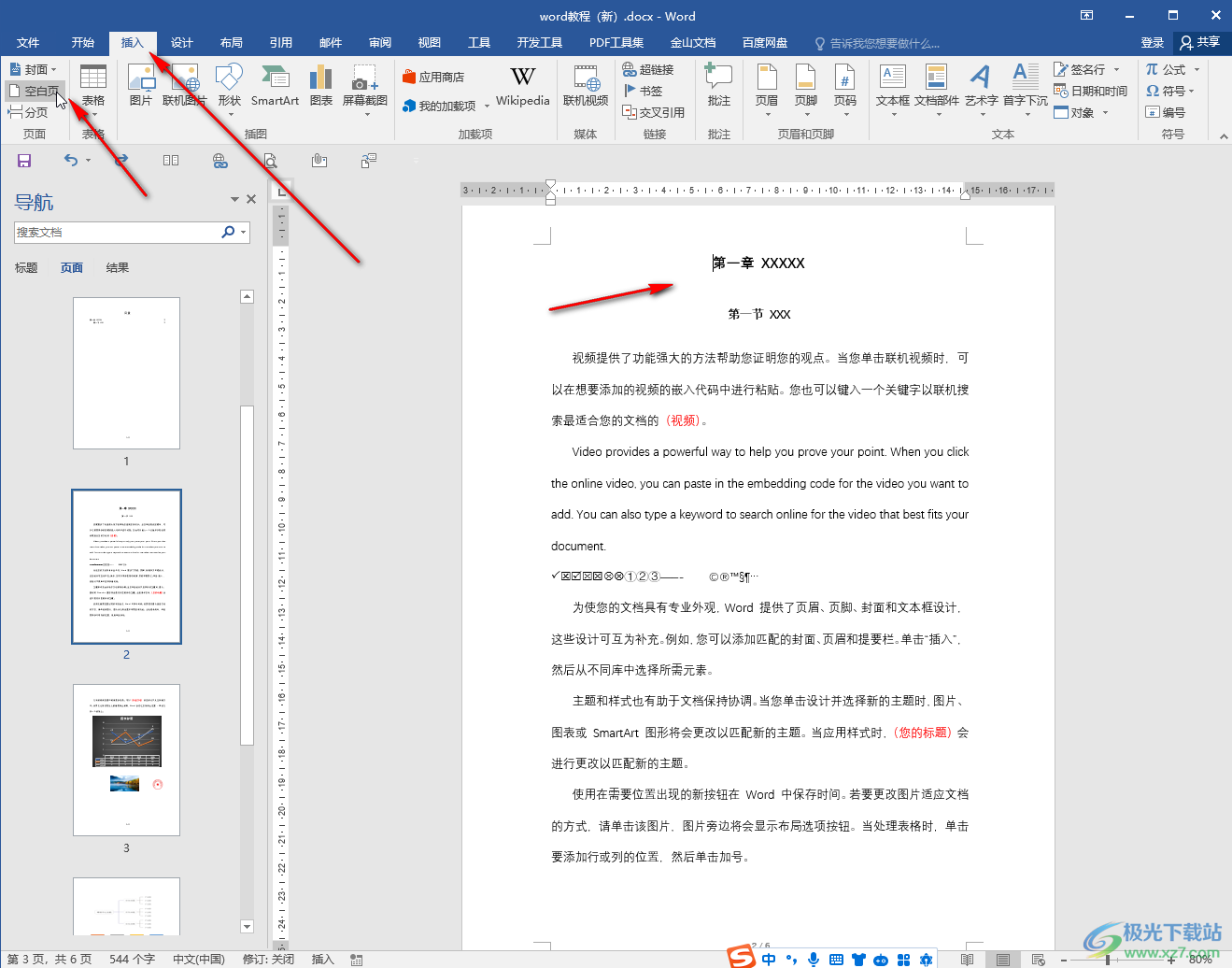Image resolution: width=1232 pixels, height=968 pixels.
Task: Switch to read mode view in status bar
Action: (x=968, y=960)
